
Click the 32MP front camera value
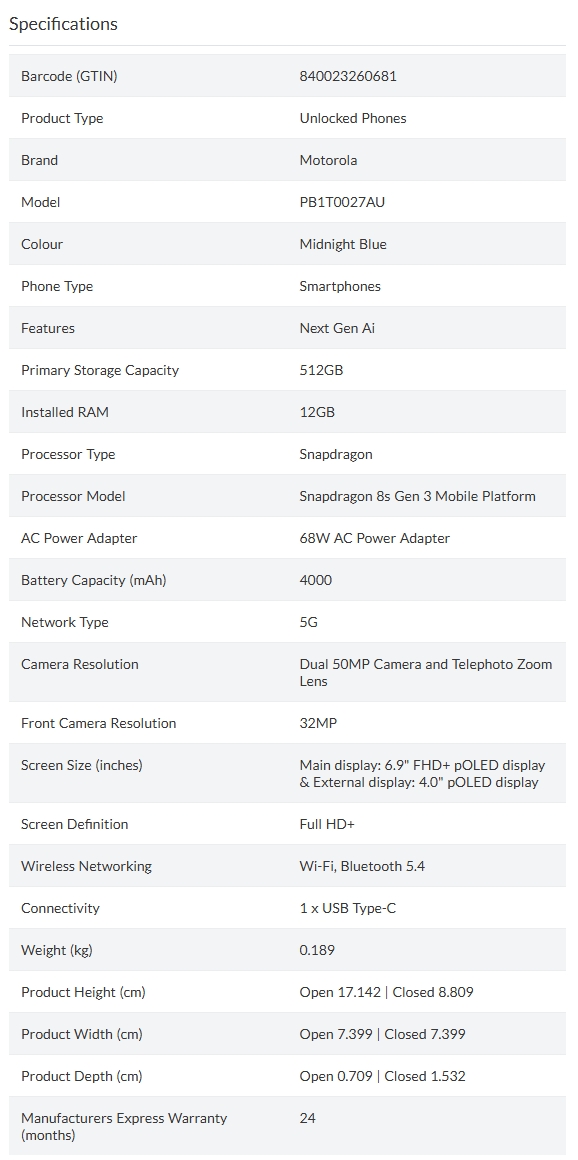(x=318, y=724)
